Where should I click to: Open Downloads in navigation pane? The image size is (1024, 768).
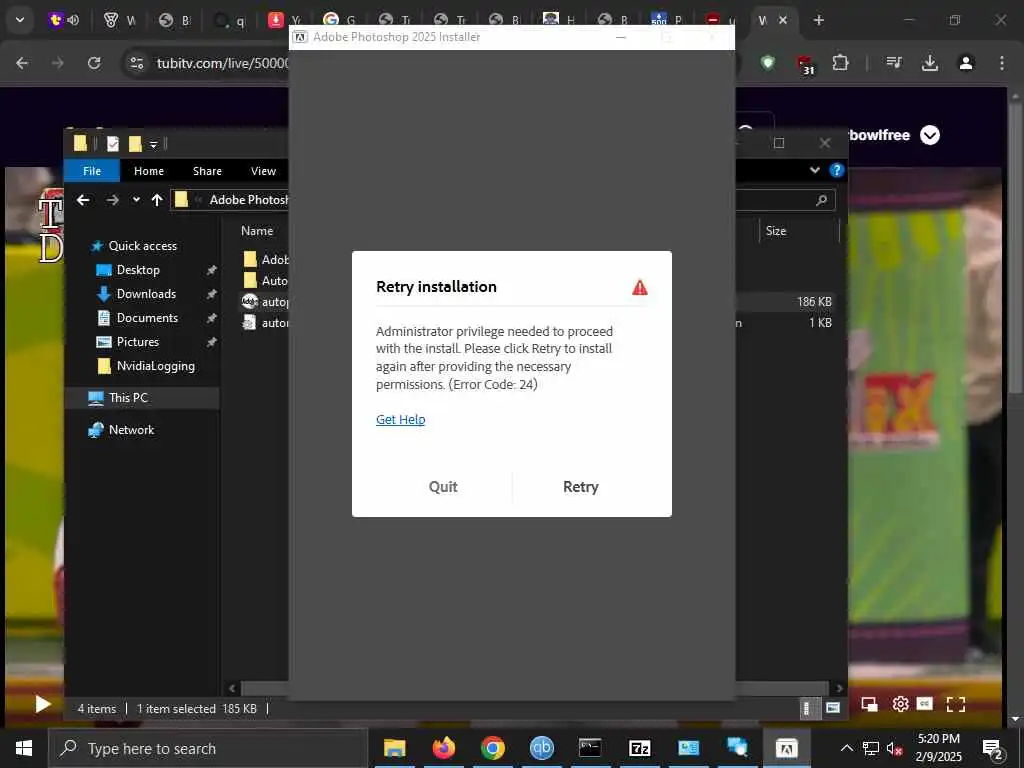pyautogui.click(x=146, y=294)
